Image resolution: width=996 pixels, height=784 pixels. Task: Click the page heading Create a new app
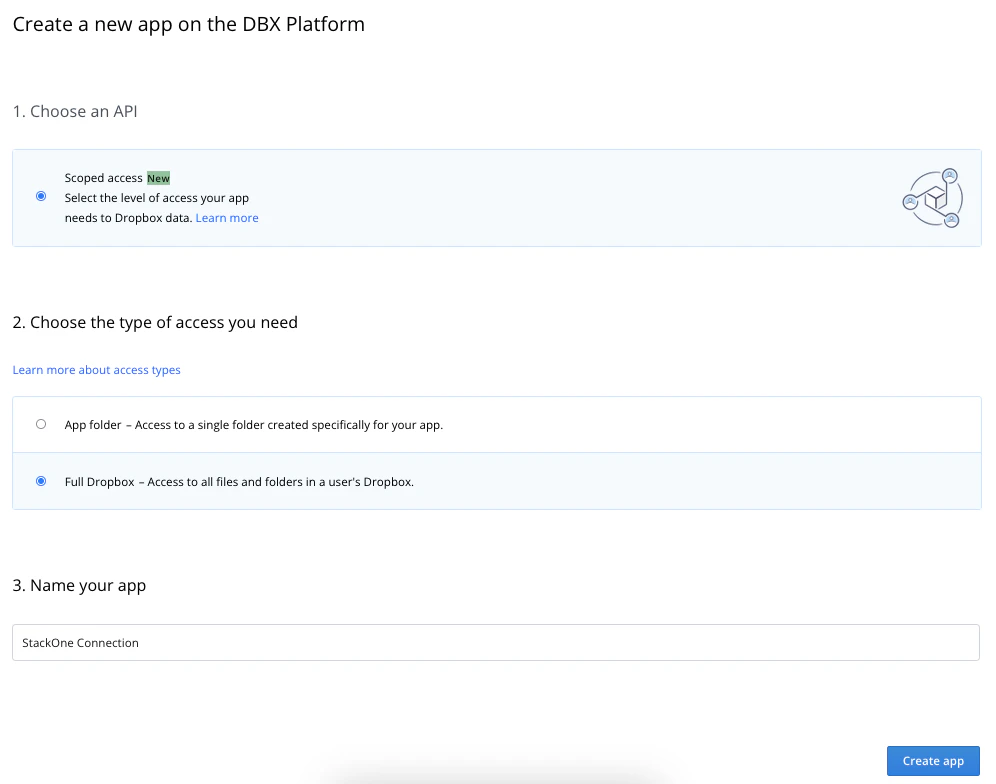pyautogui.click(x=188, y=24)
